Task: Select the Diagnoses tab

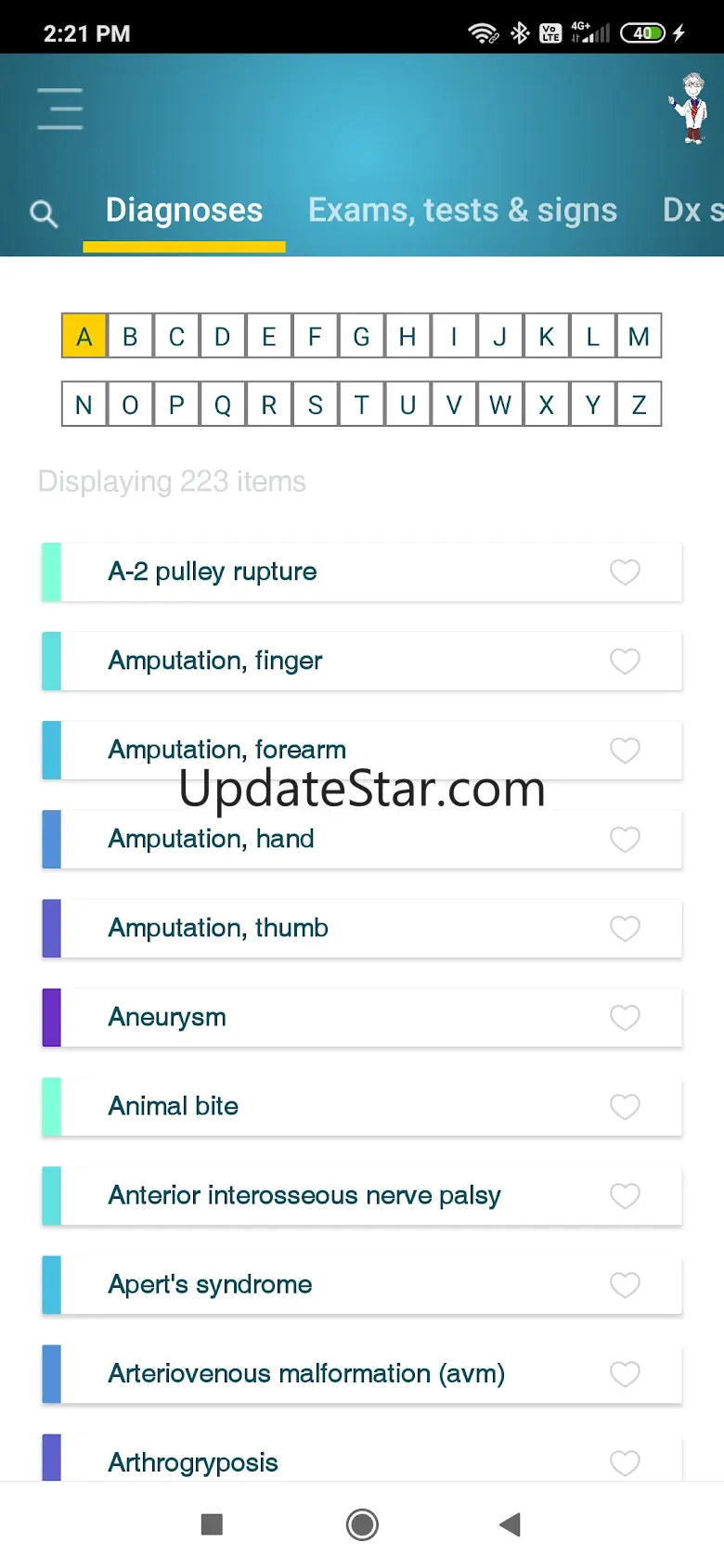Action: click(x=184, y=211)
